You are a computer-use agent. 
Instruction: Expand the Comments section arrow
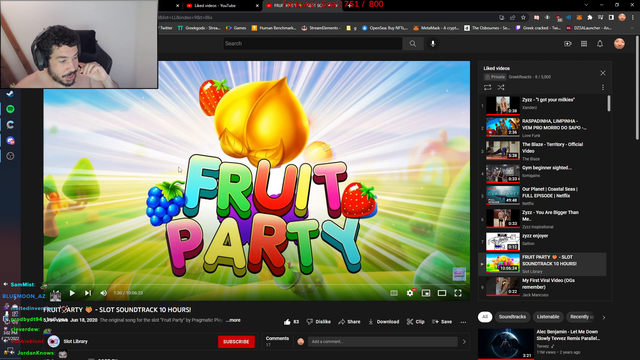tap(464, 342)
